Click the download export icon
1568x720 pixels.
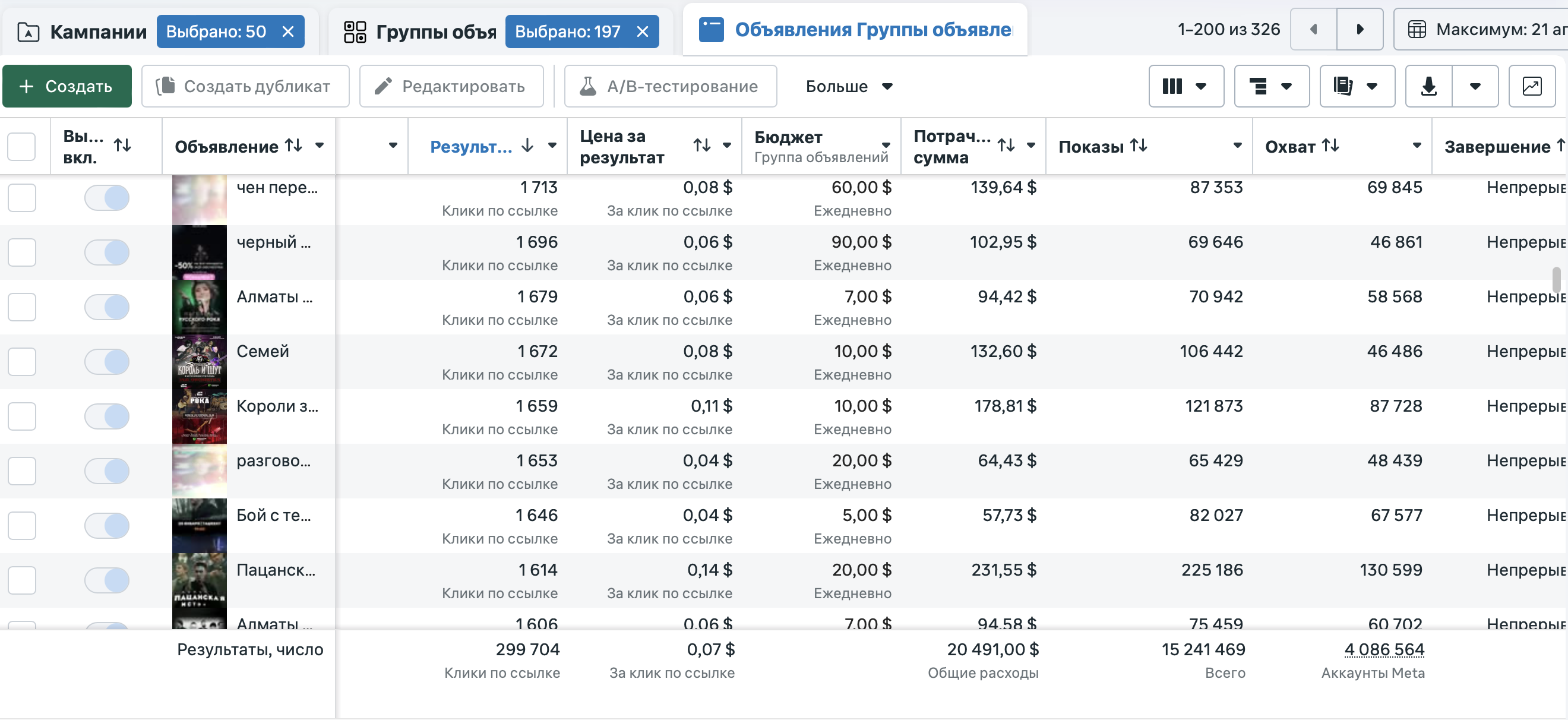(x=1428, y=86)
